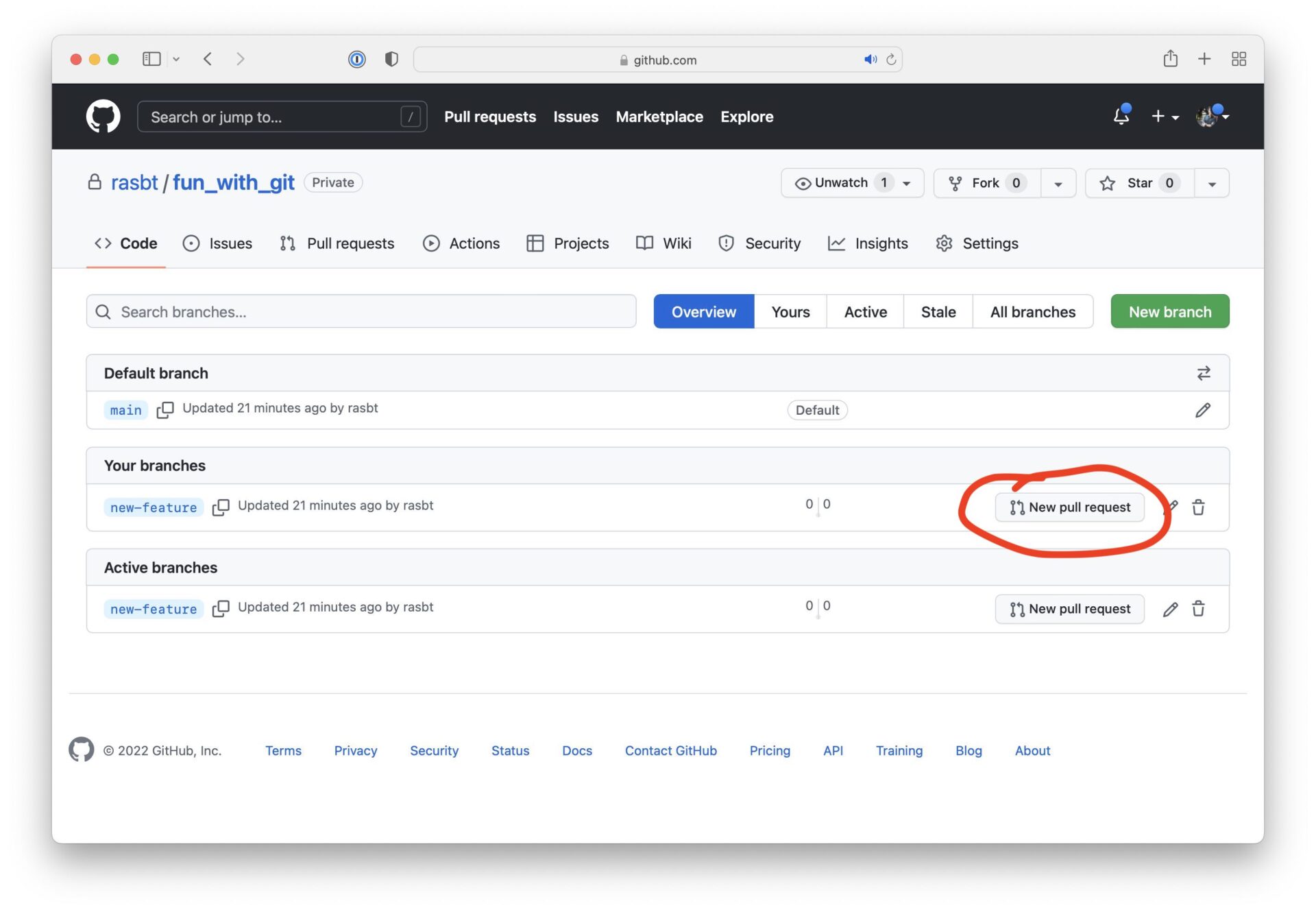Open the Wiki tab

click(x=663, y=243)
